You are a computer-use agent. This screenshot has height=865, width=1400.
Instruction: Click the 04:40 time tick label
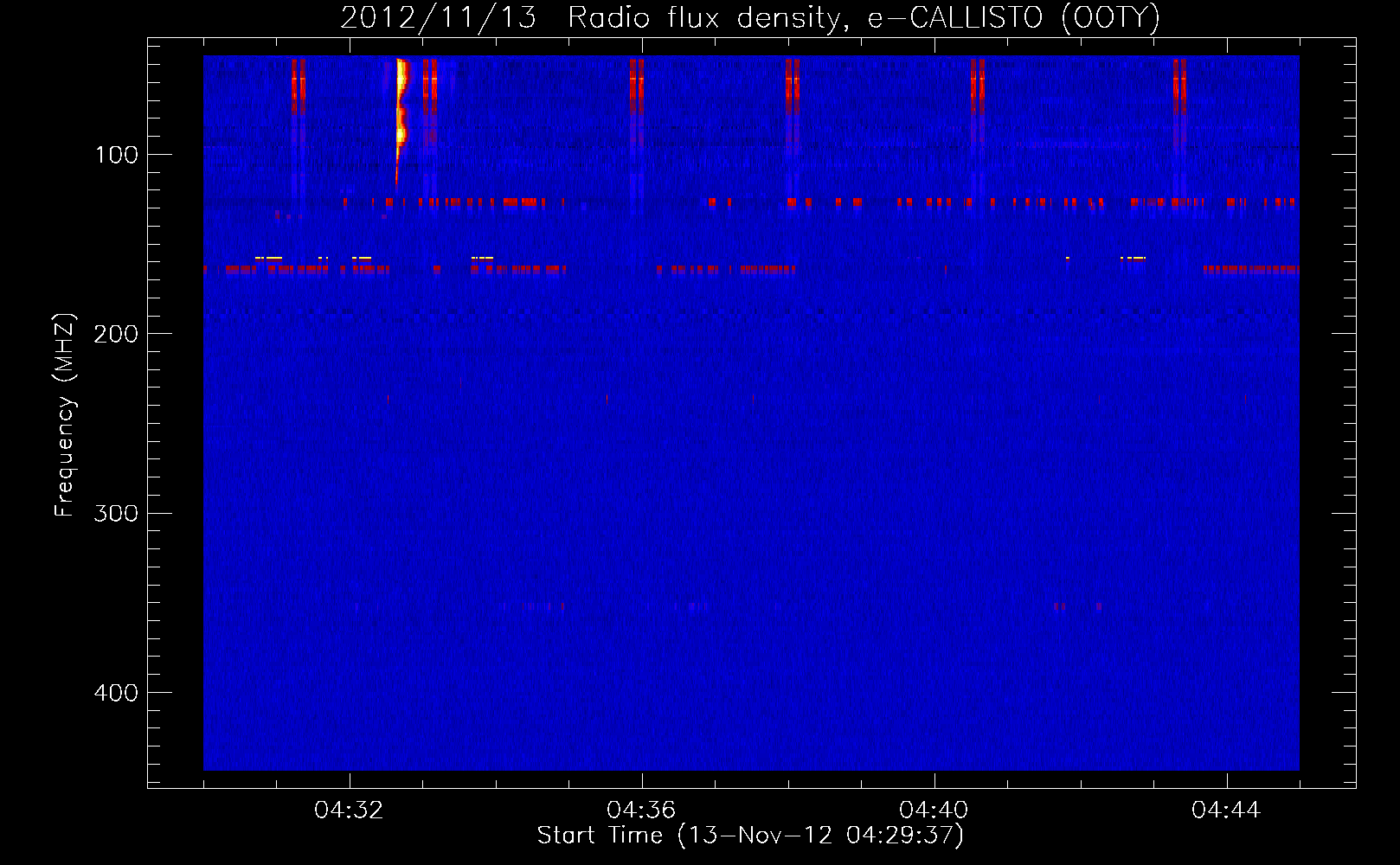(934, 811)
